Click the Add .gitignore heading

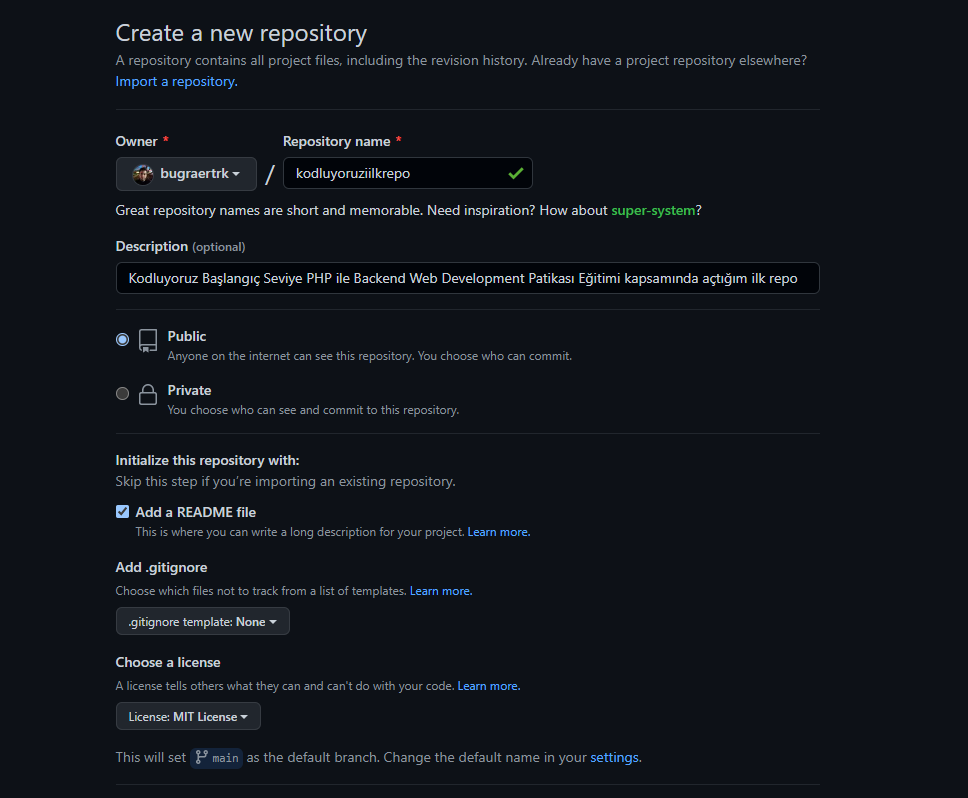[x=161, y=568]
